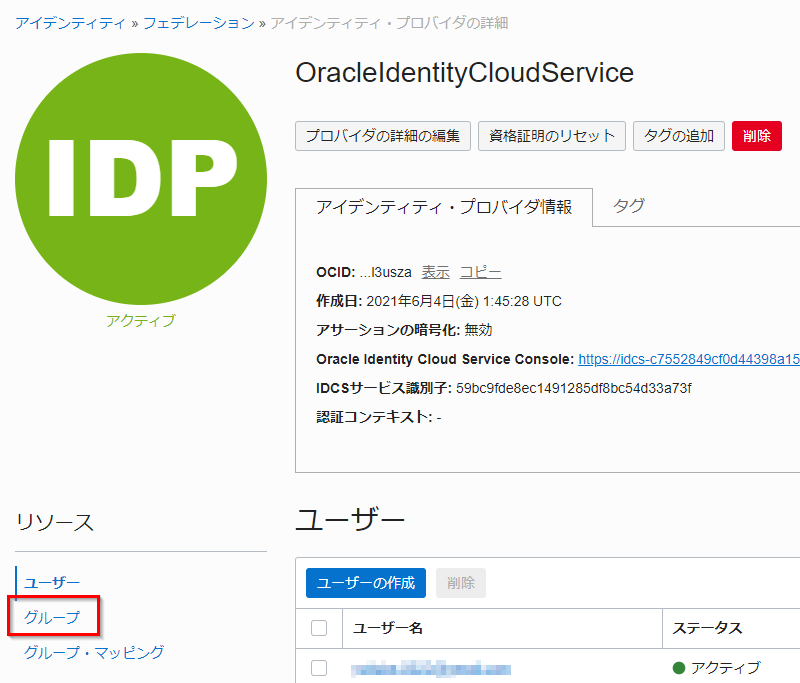Select グループ in the resources list

click(x=52, y=617)
